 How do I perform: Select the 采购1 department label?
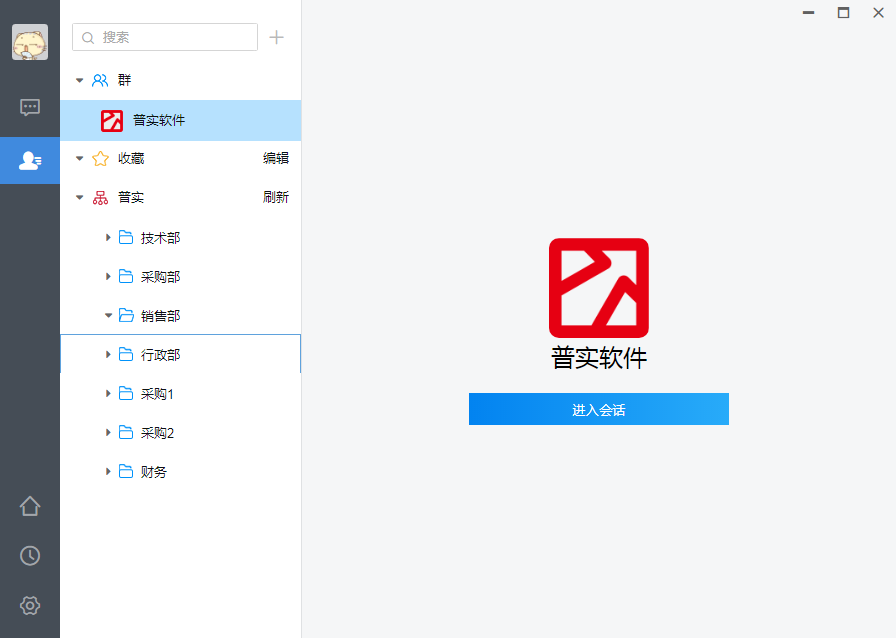point(157,394)
